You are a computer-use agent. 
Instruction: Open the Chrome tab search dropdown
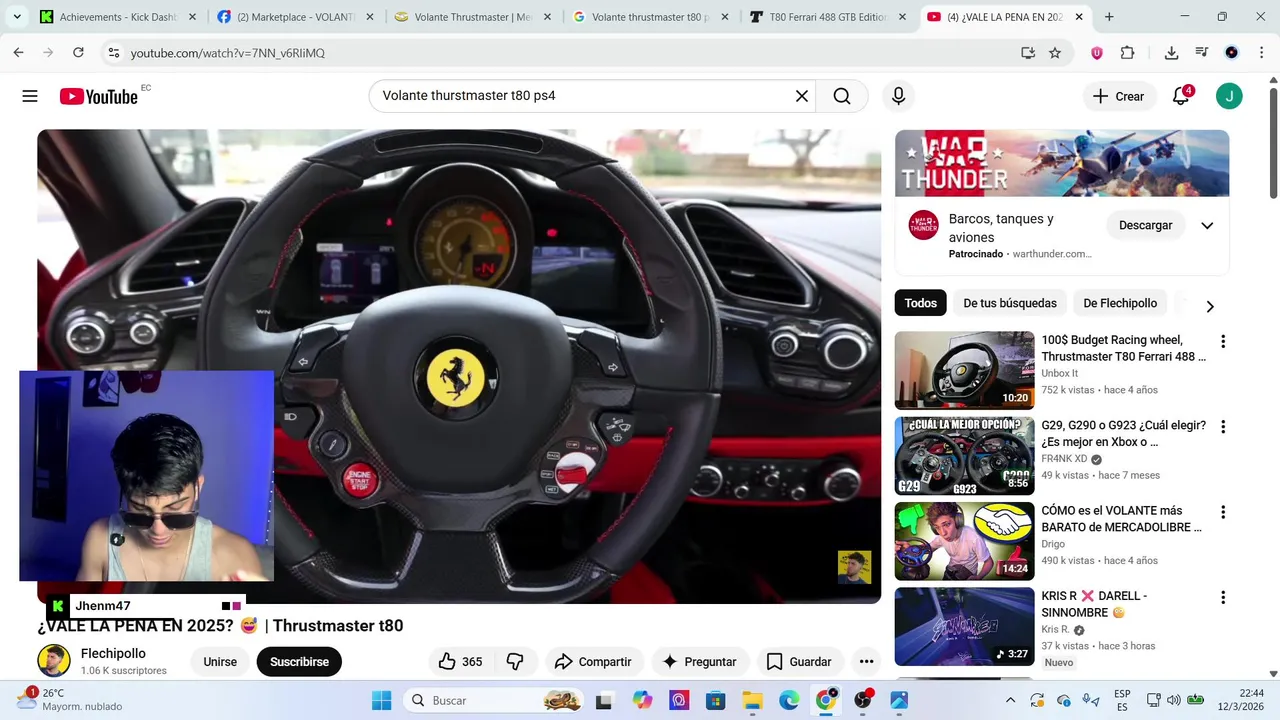pos(17,17)
